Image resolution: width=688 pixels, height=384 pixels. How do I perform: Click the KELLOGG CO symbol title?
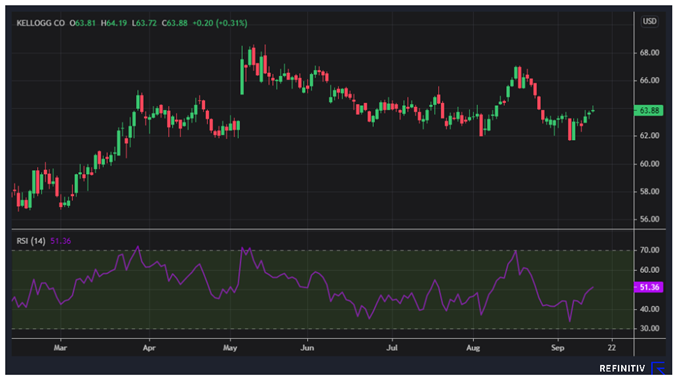coord(40,23)
